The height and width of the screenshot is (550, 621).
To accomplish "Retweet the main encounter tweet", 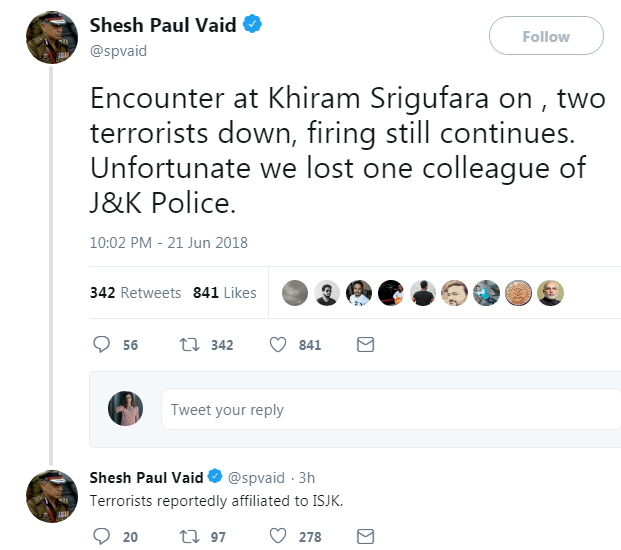I will (188, 345).
